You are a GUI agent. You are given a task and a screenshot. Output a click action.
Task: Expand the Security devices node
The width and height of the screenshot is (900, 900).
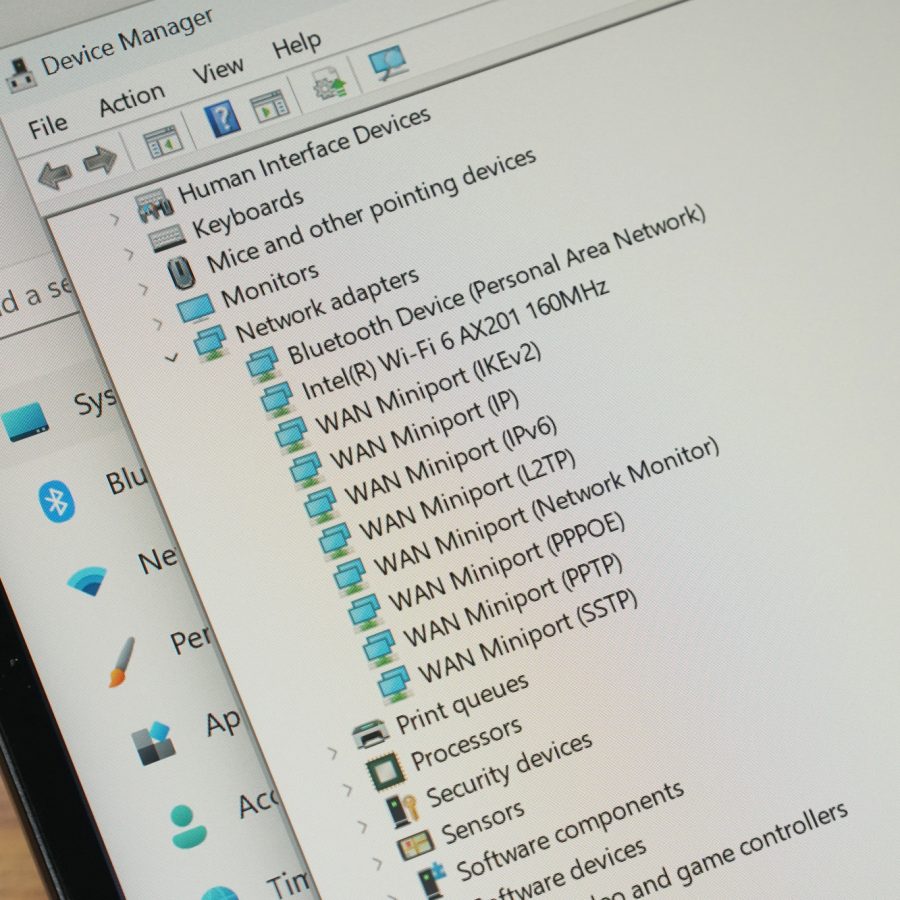click(x=362, y=827)
